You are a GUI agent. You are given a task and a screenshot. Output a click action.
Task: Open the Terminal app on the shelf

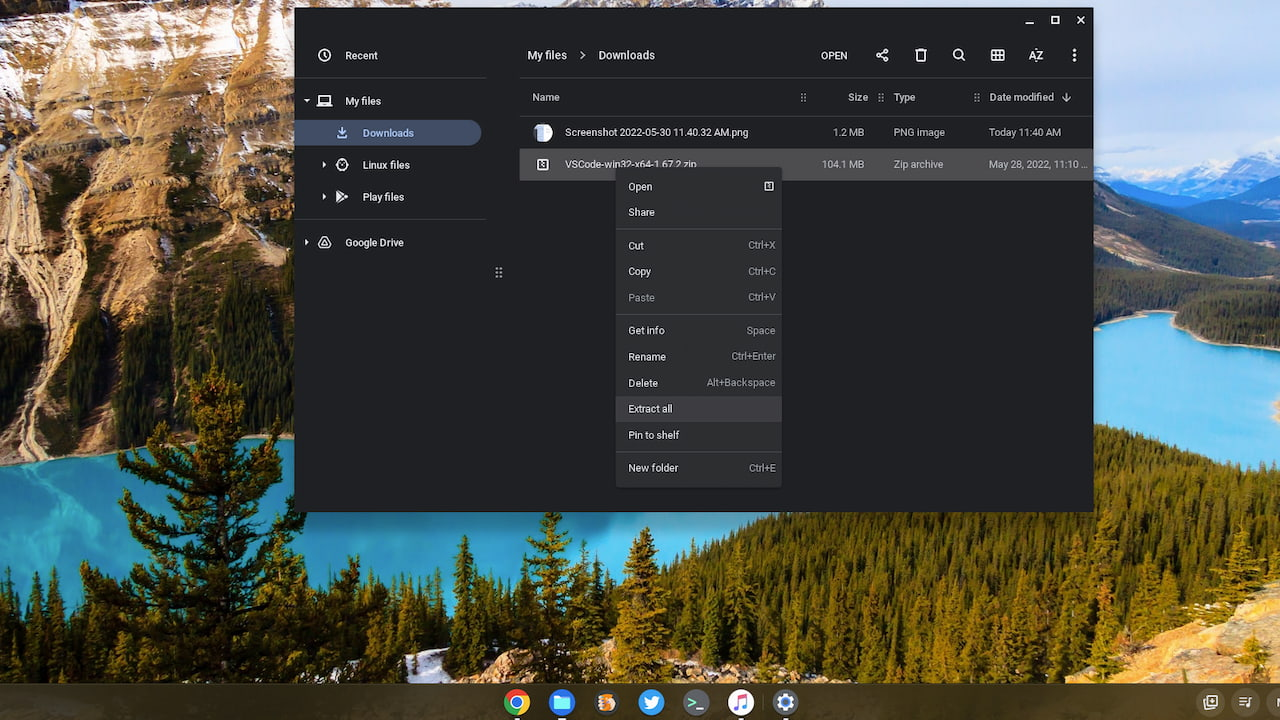point(696,703)
